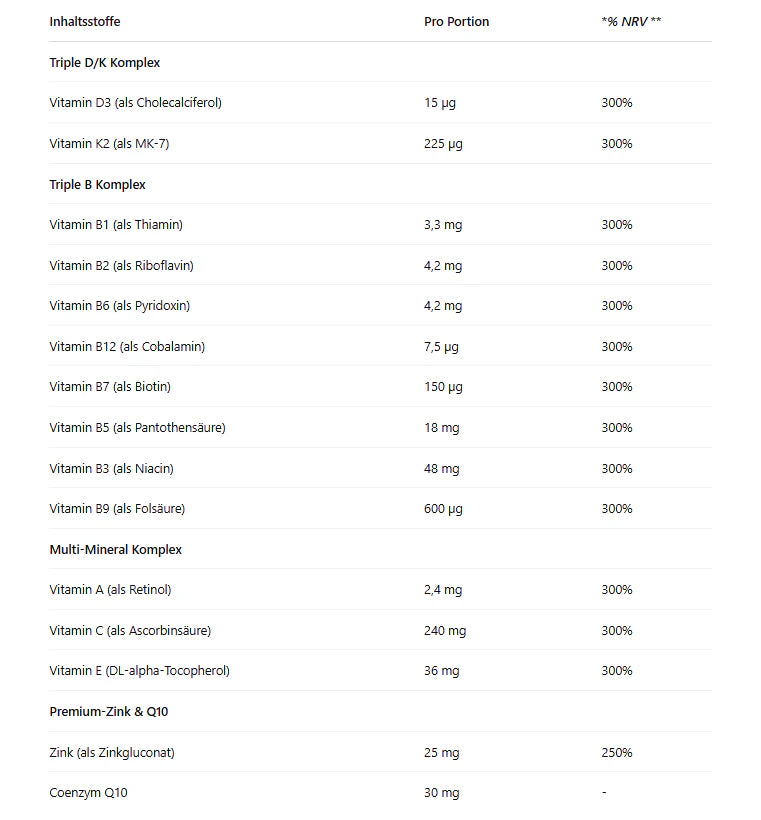Click the 150 µg value for Biotin
761x820 pixels.
pyautogui.click(x=443, y=387)
